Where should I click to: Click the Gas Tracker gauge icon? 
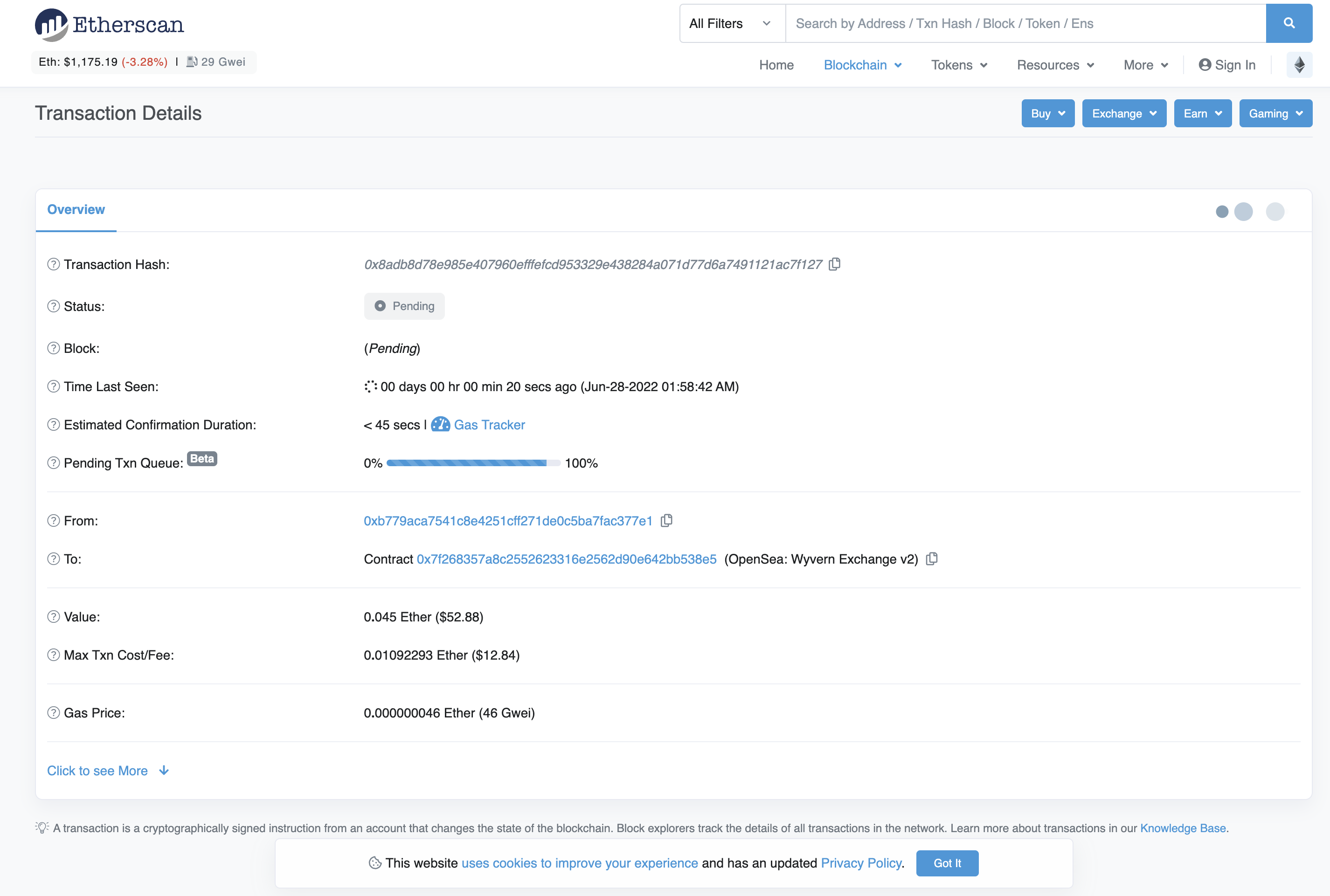click(x=440, y=425)
